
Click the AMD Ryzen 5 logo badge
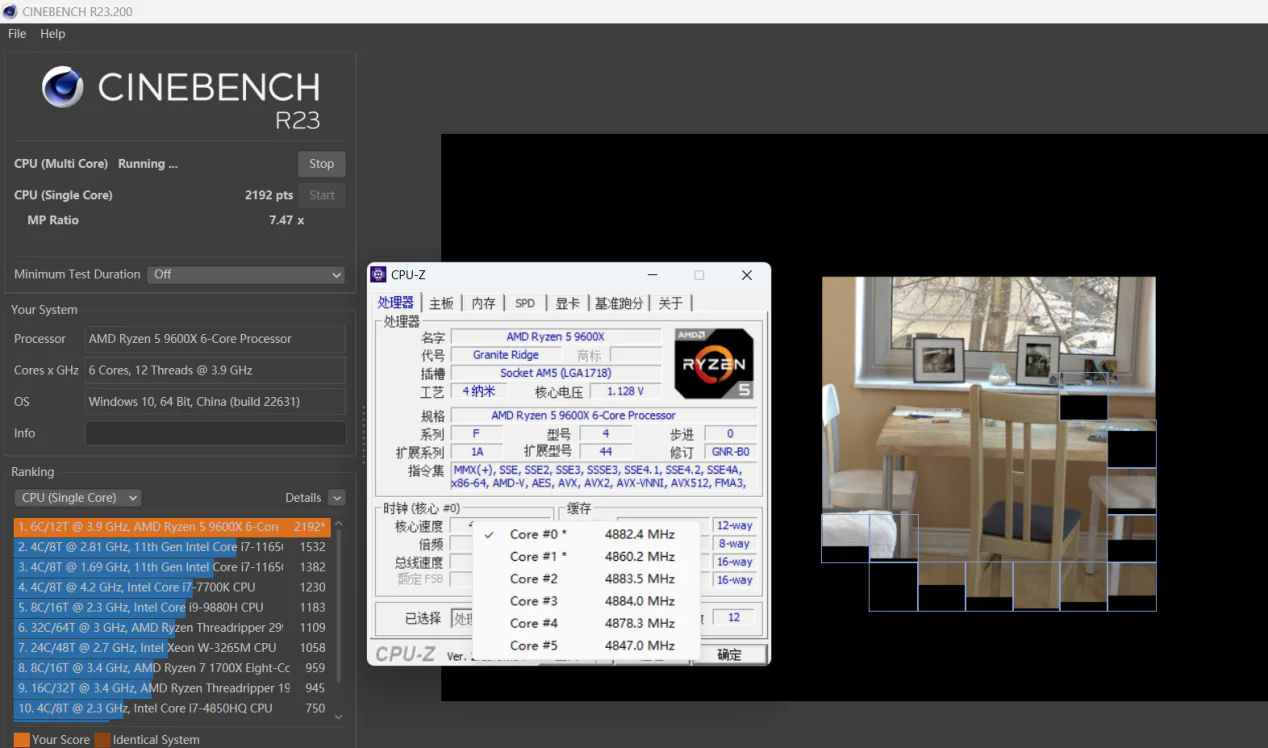714,364
